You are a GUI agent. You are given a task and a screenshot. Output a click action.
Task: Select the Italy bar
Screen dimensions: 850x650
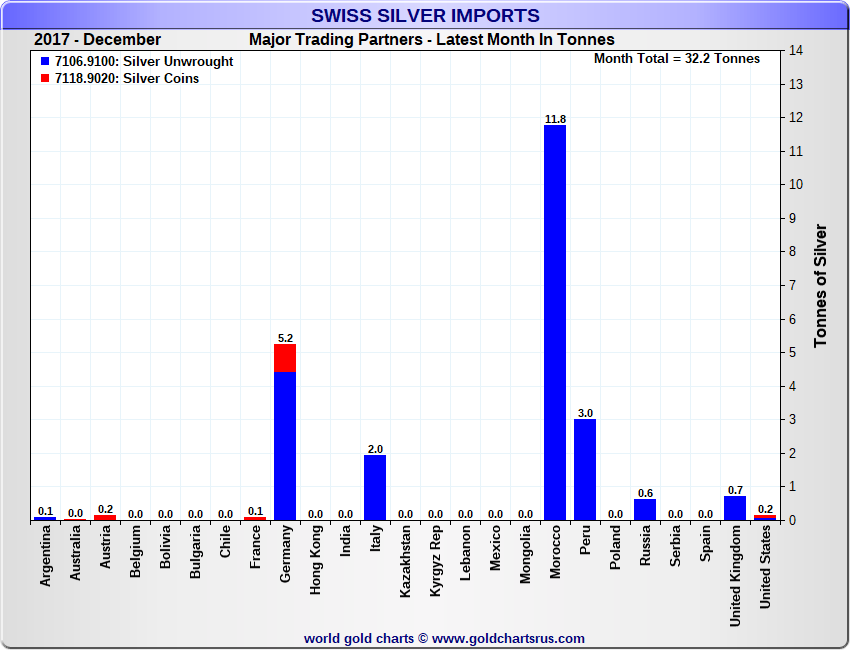375,487
